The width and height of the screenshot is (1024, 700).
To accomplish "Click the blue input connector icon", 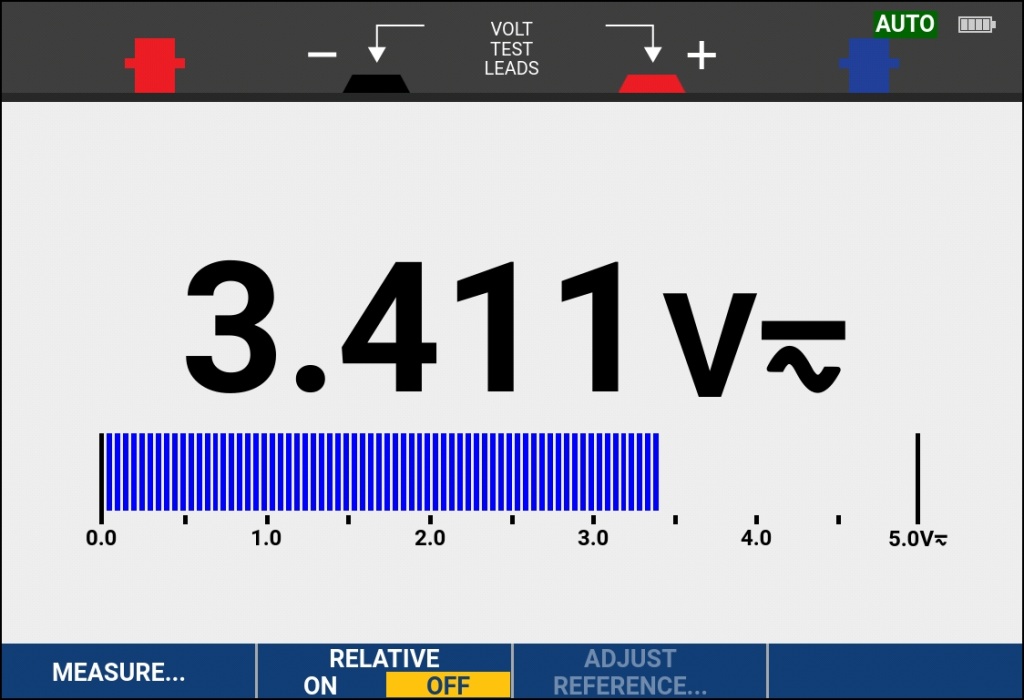I will click(x=868, y=66).
